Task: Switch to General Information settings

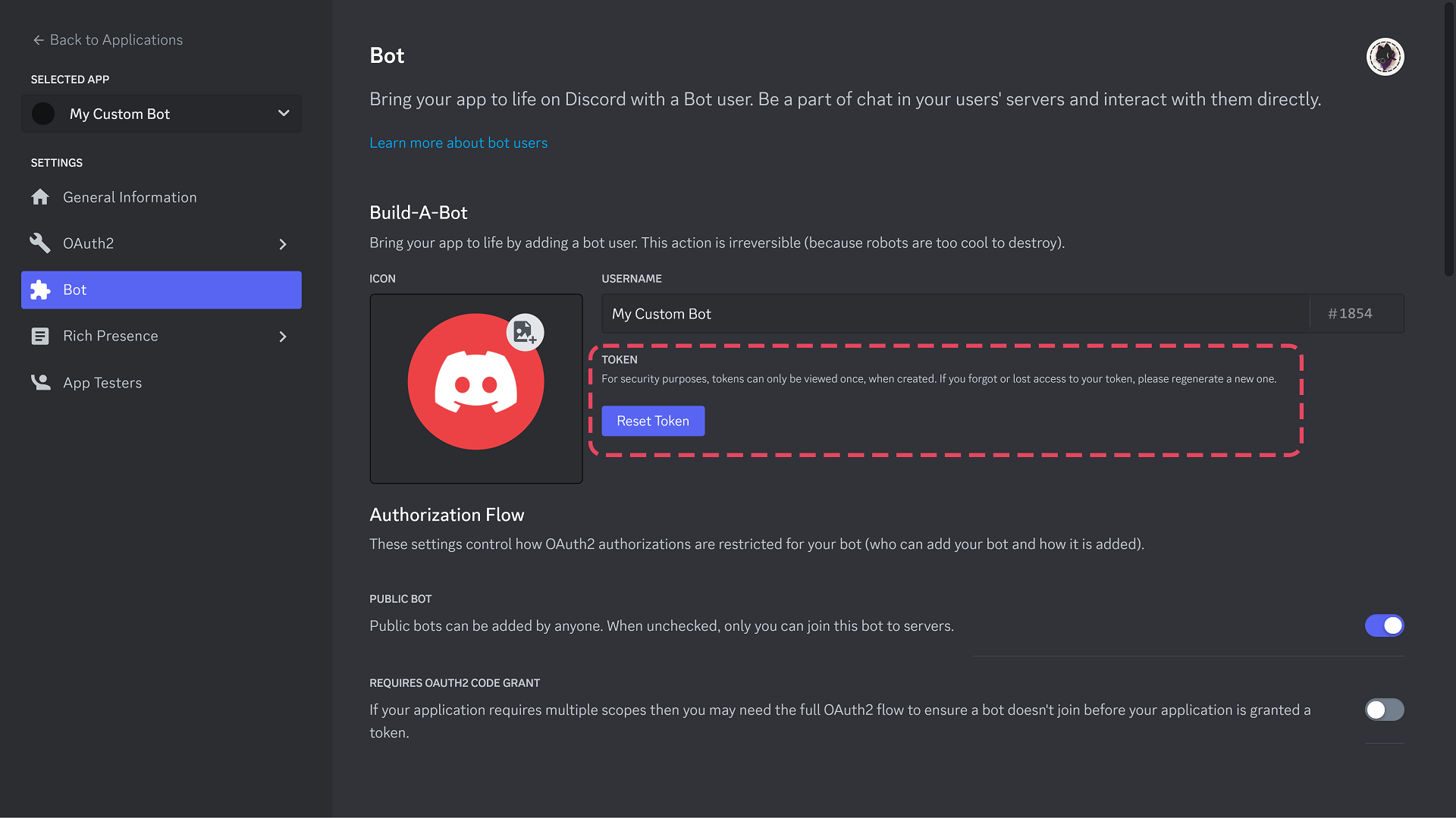Action: coord(129,196)
